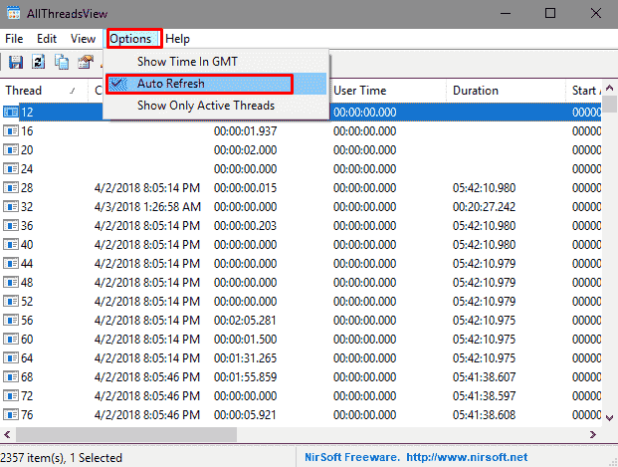618x467 pixels.
Task: Sort by the Duration column header
Action: [x=506, y=91]
